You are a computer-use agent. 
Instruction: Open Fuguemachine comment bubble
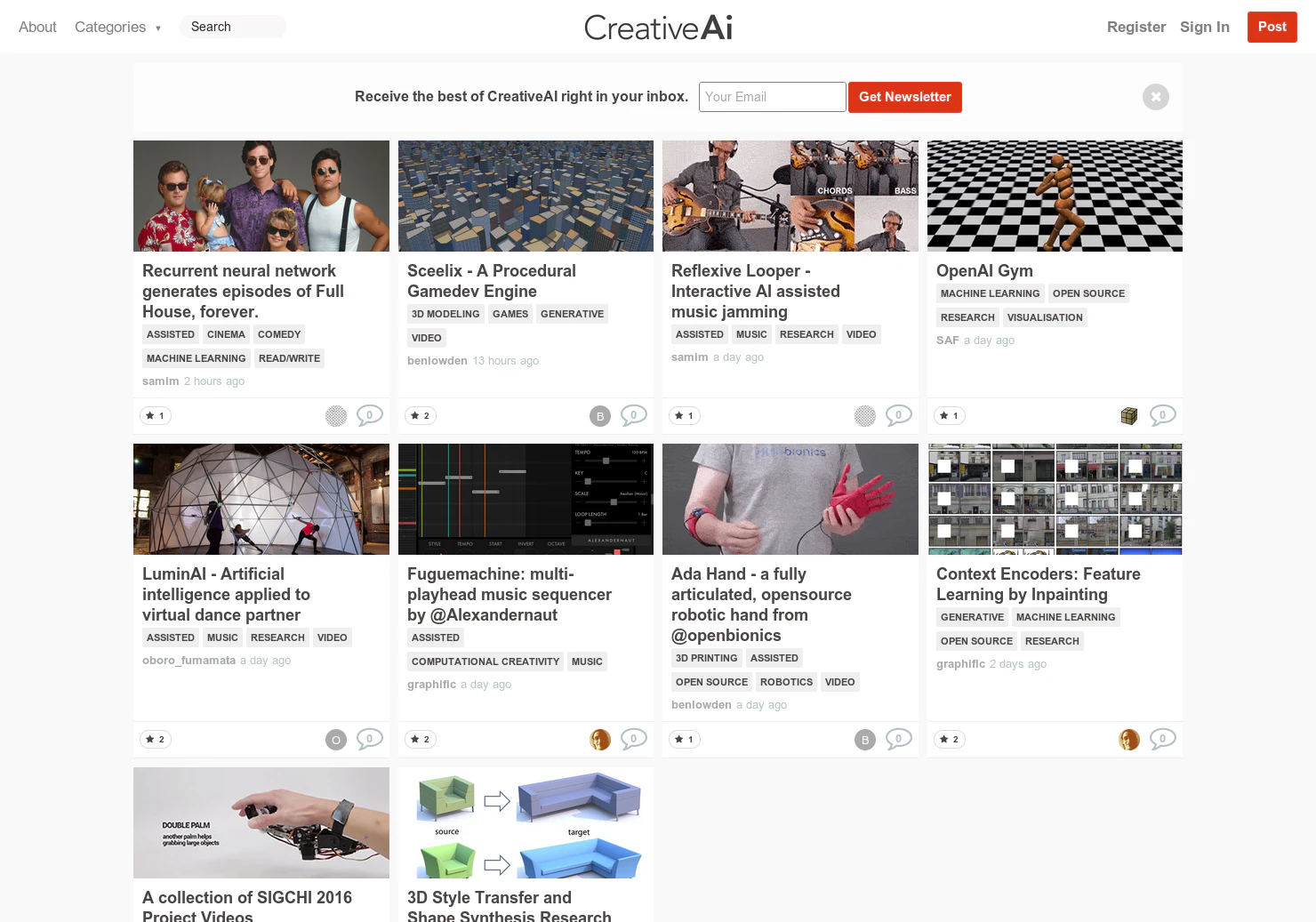click(634, 739)
